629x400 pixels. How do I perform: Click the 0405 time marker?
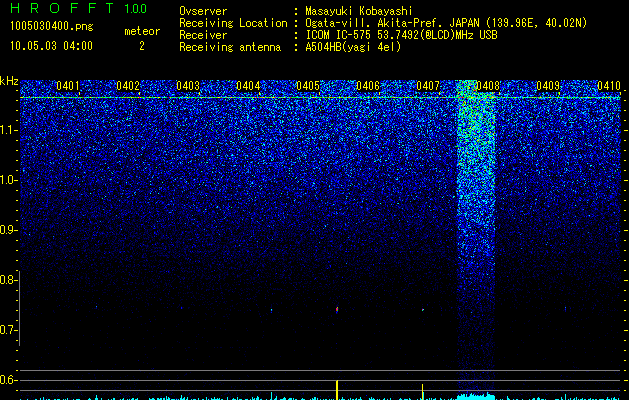[308, 86]
